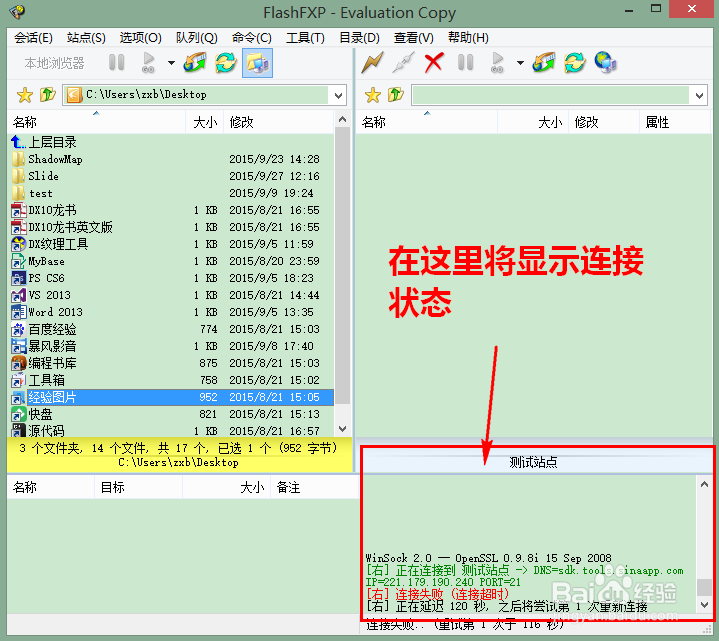719x641 pixels.
Task: Sort local files by 大小 column header
Action: tap(205, 122)
